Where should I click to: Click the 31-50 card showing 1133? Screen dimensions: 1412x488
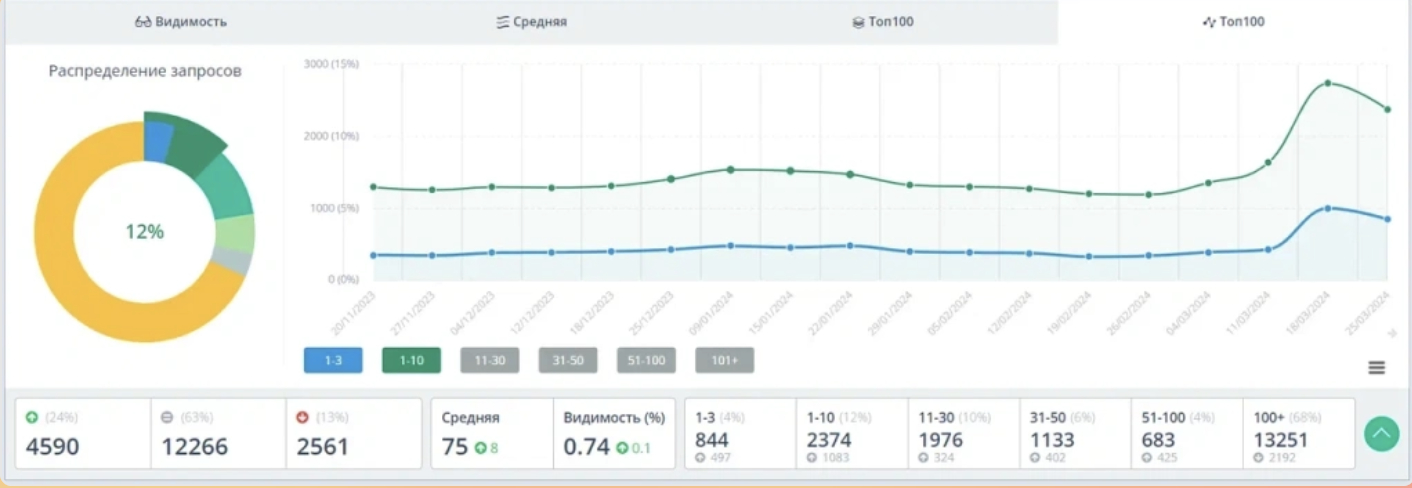coord(1076,433)
